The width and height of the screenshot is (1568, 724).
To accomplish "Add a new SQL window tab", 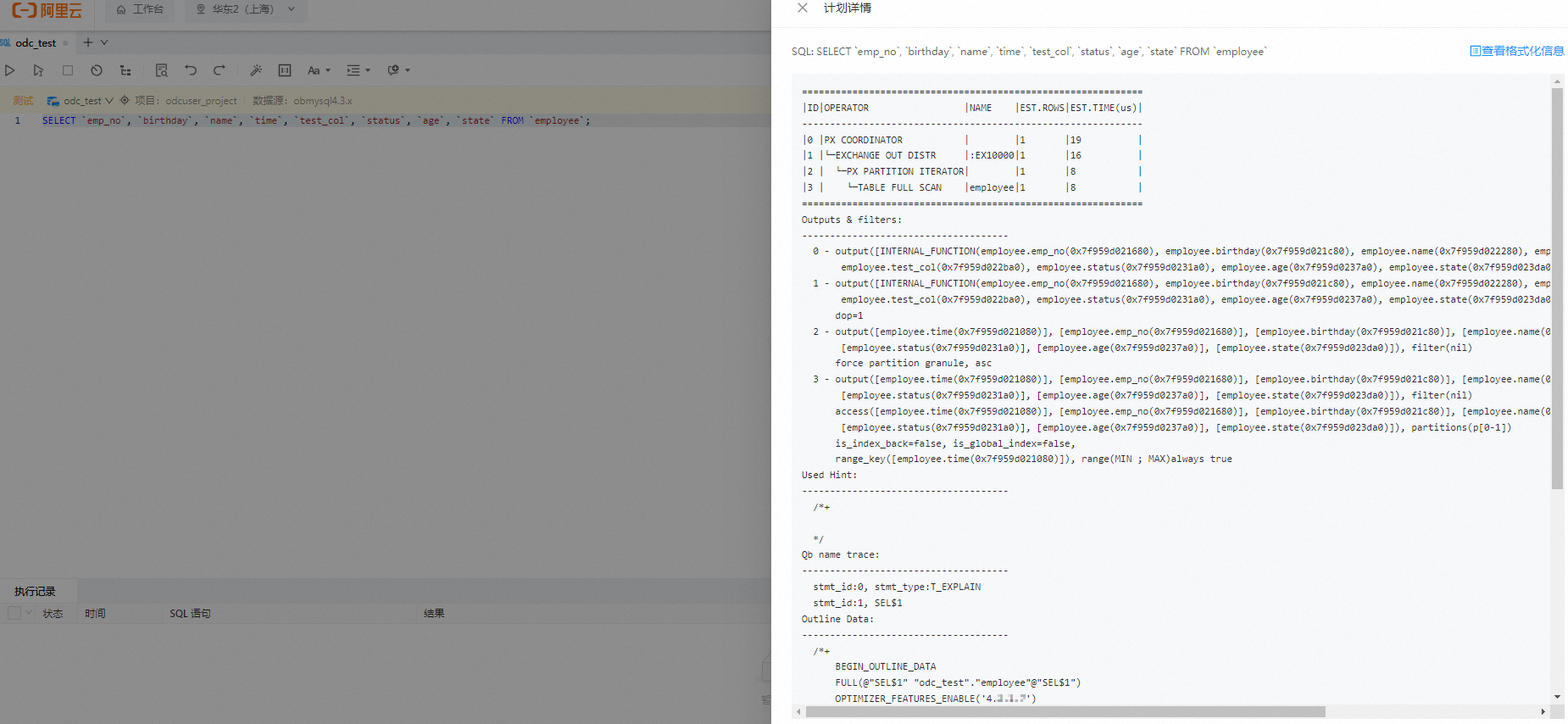I will (x=87, y=42).
